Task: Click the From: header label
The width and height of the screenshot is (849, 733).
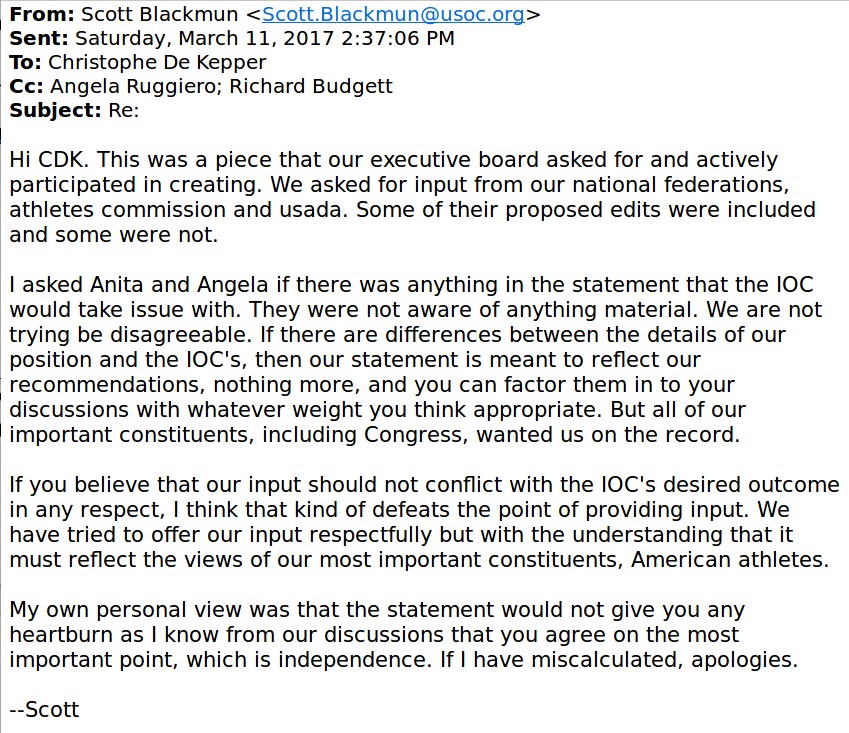Action: pyautogui.click(x=42, y=15)
